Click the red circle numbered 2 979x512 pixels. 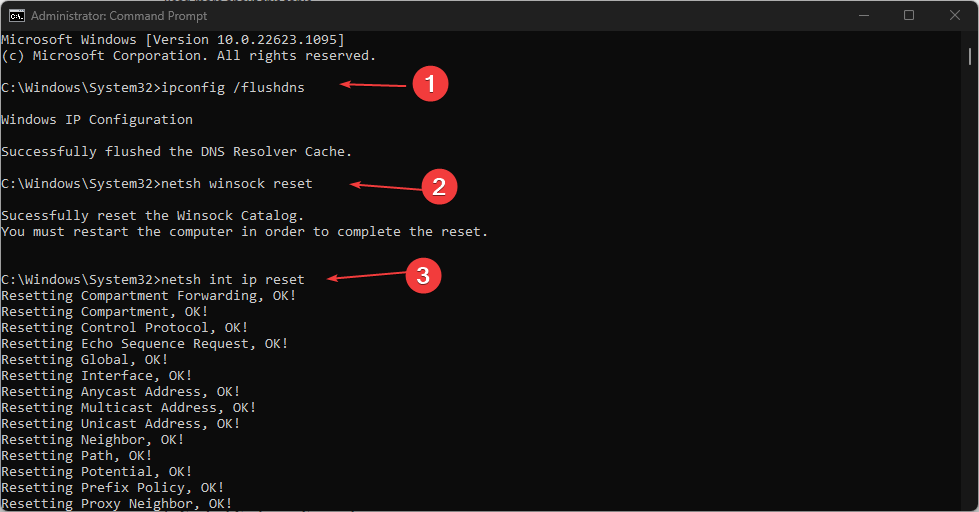point(439,186)
